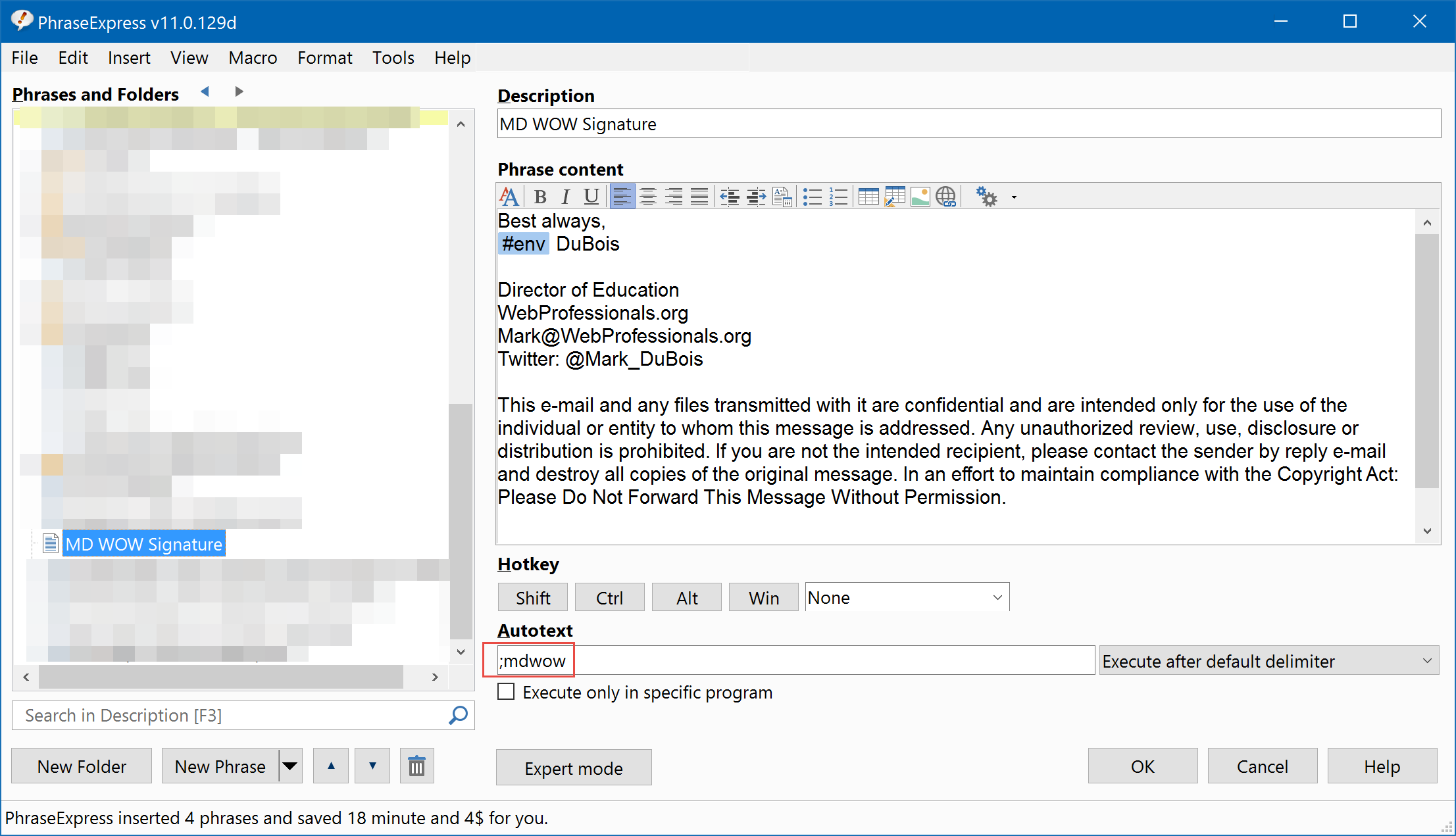Open the View menu
This screenshot has height=836, width=1456.
tap(189, 58)
